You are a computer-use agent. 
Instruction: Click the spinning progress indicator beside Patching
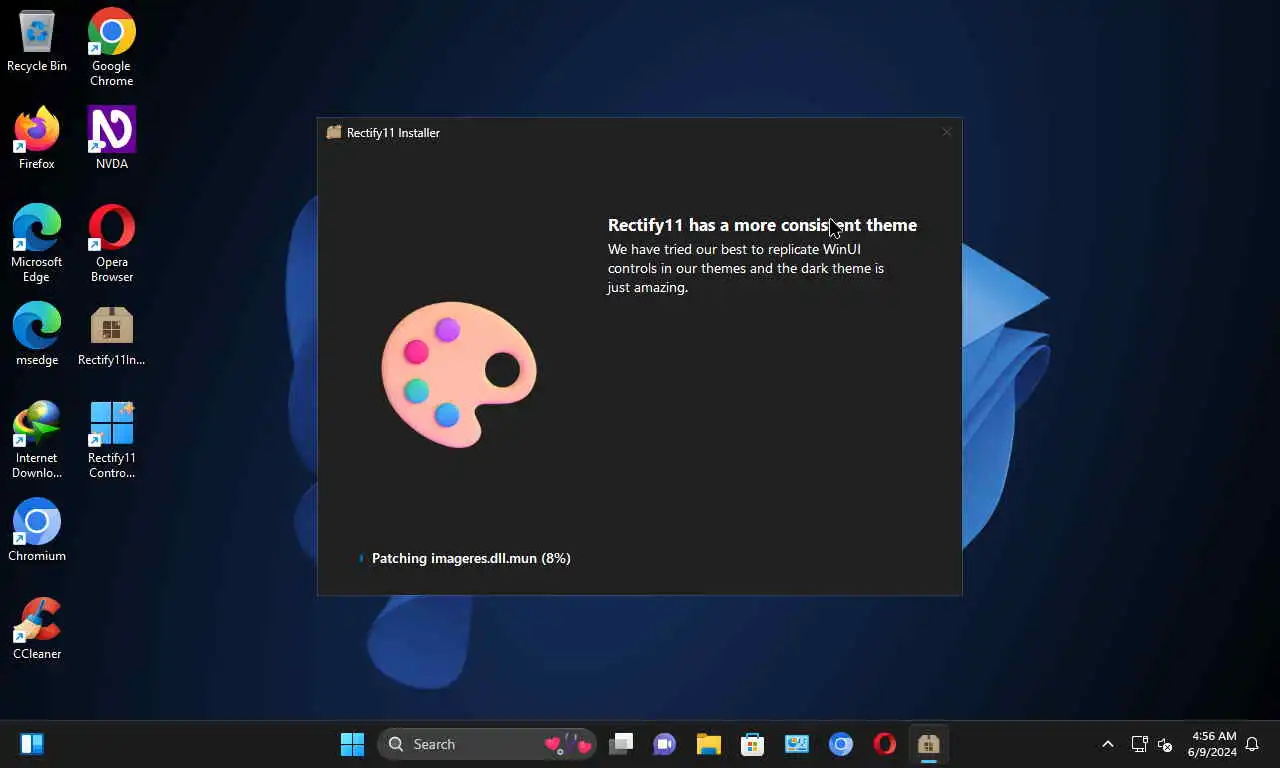361,558
